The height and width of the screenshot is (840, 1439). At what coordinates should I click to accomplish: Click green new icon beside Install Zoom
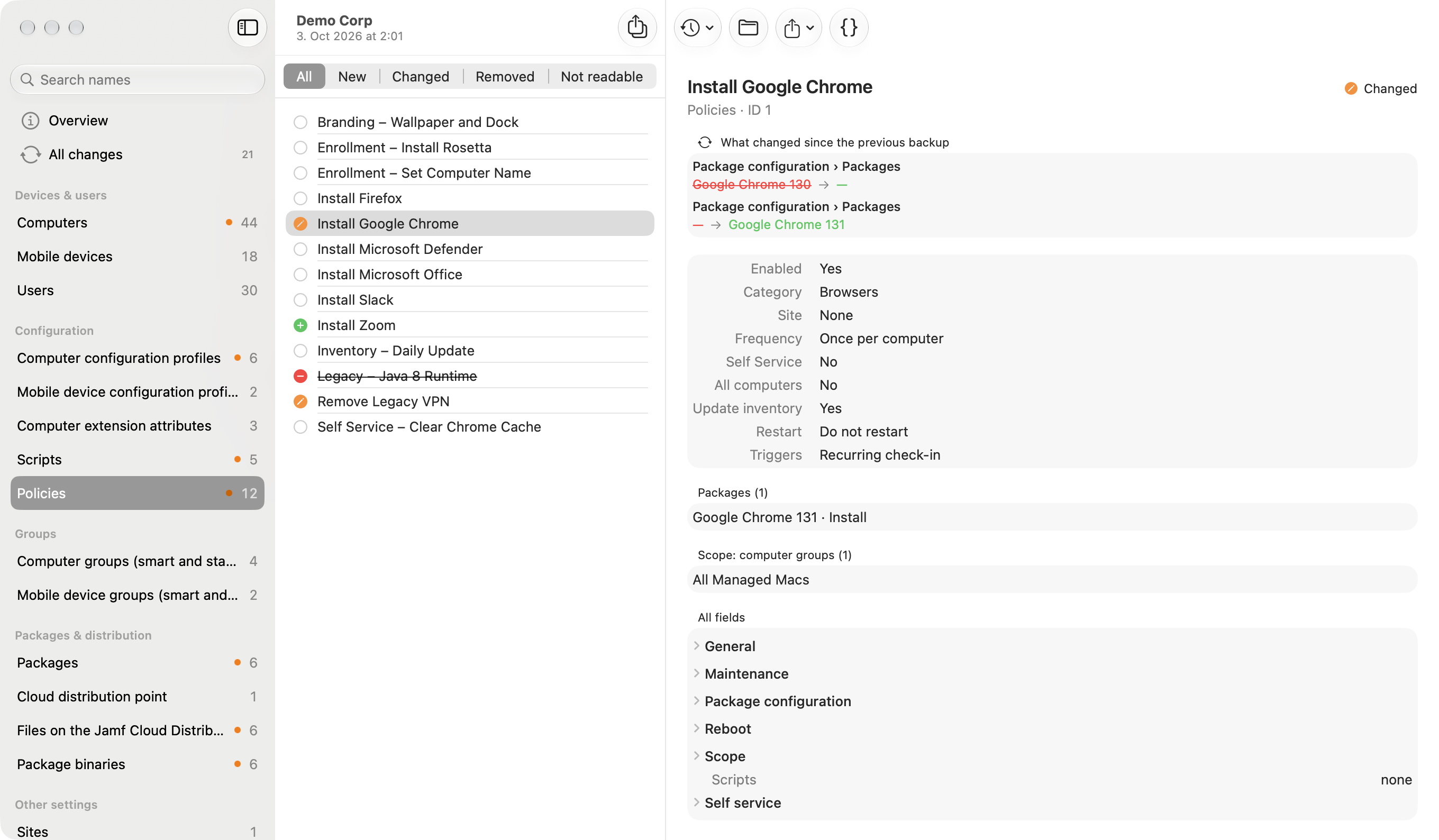300,325
